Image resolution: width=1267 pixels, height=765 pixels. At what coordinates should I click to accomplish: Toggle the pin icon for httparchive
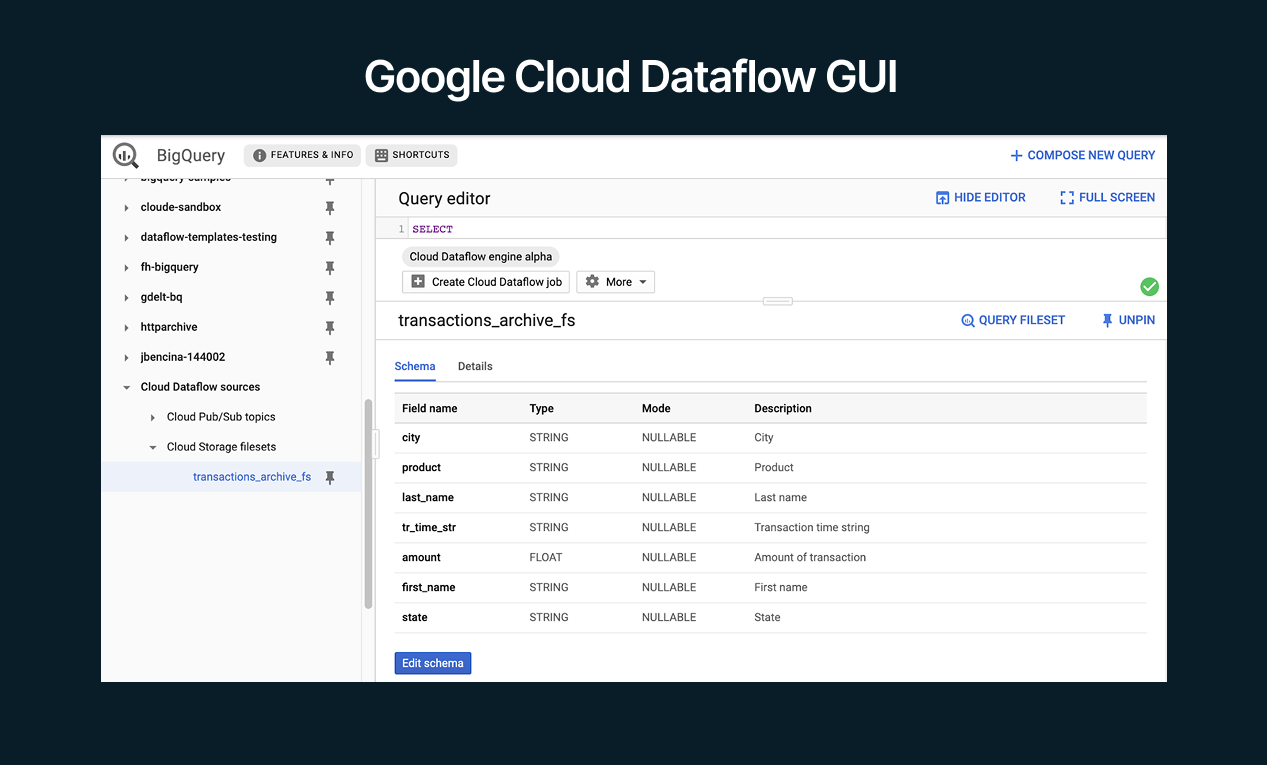point(330,328)
